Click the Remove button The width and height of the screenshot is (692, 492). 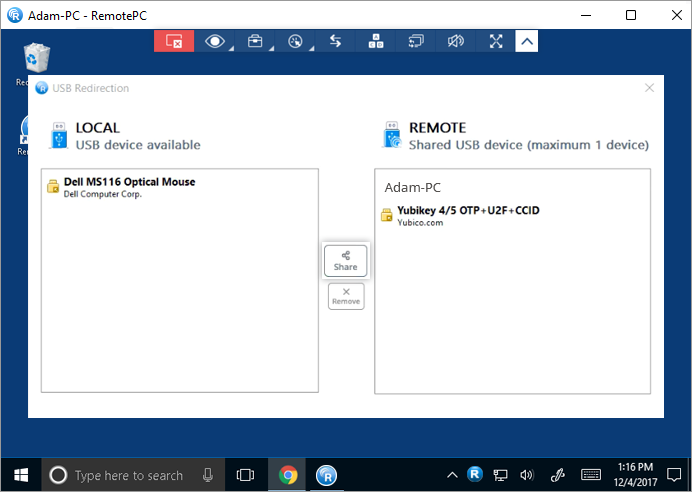coord(345,296)
